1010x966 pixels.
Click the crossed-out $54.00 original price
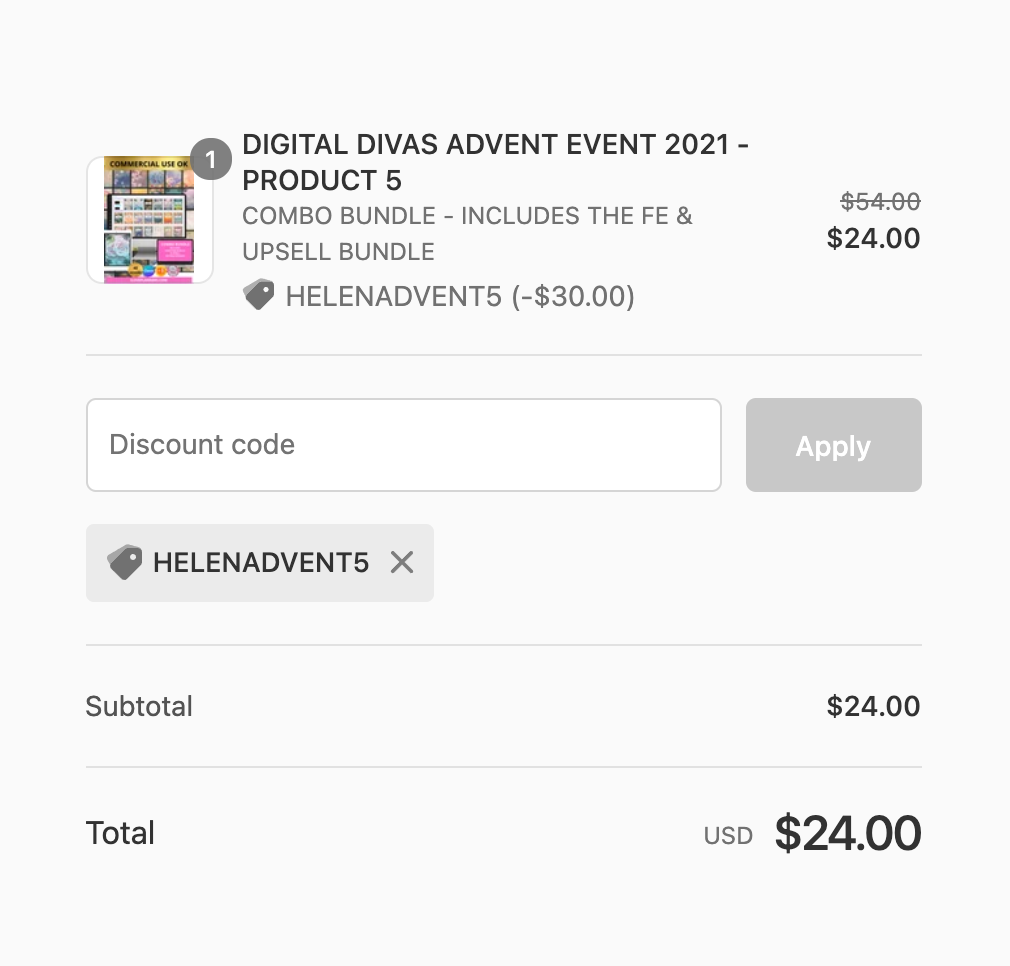coord(879,202)
